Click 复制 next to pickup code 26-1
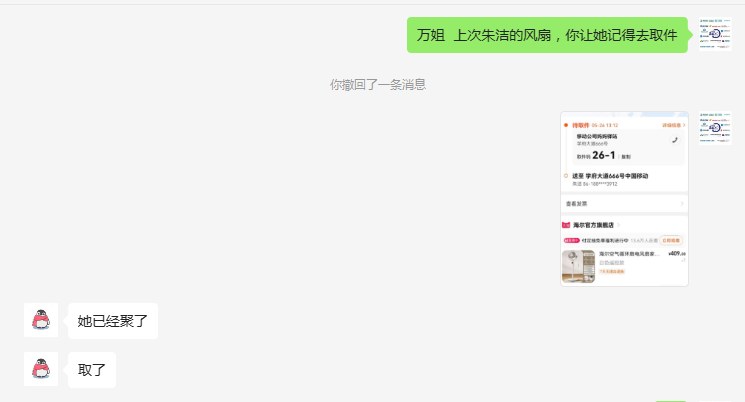 pos(626,156)
